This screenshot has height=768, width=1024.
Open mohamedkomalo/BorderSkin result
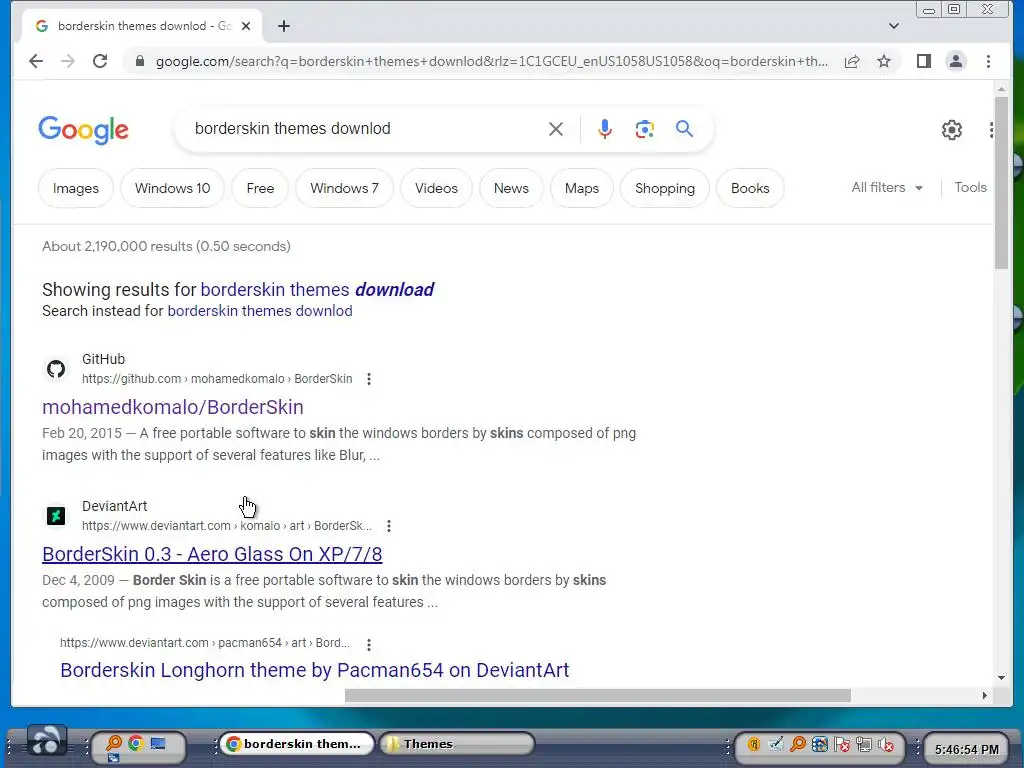[172, 407]
